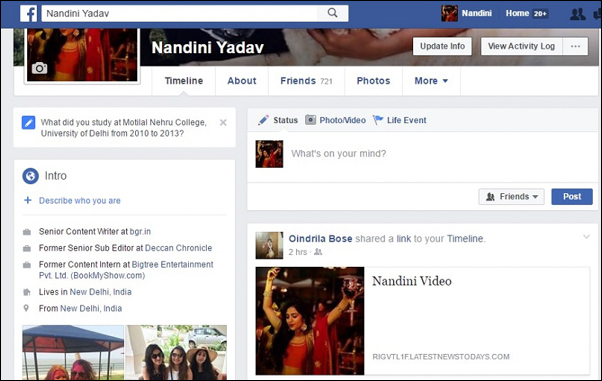
Task: Click the location pin icon next to From
Action: 26,308
